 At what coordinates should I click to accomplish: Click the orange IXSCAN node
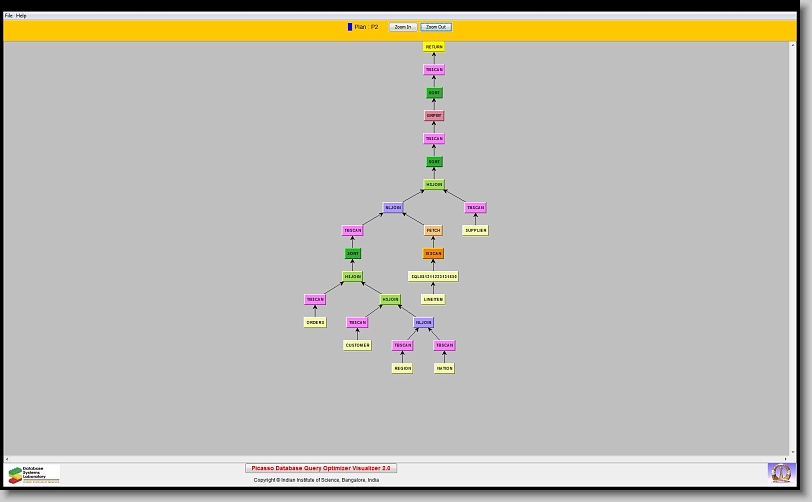pyautogui.click(x=433, y=254)
